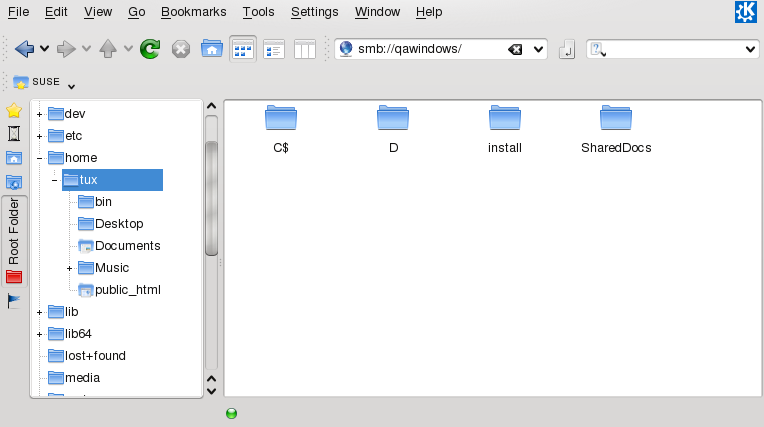This screenshot has height=427, width=764.
Task: Switch to Details view mode
Action: point(274,48)
